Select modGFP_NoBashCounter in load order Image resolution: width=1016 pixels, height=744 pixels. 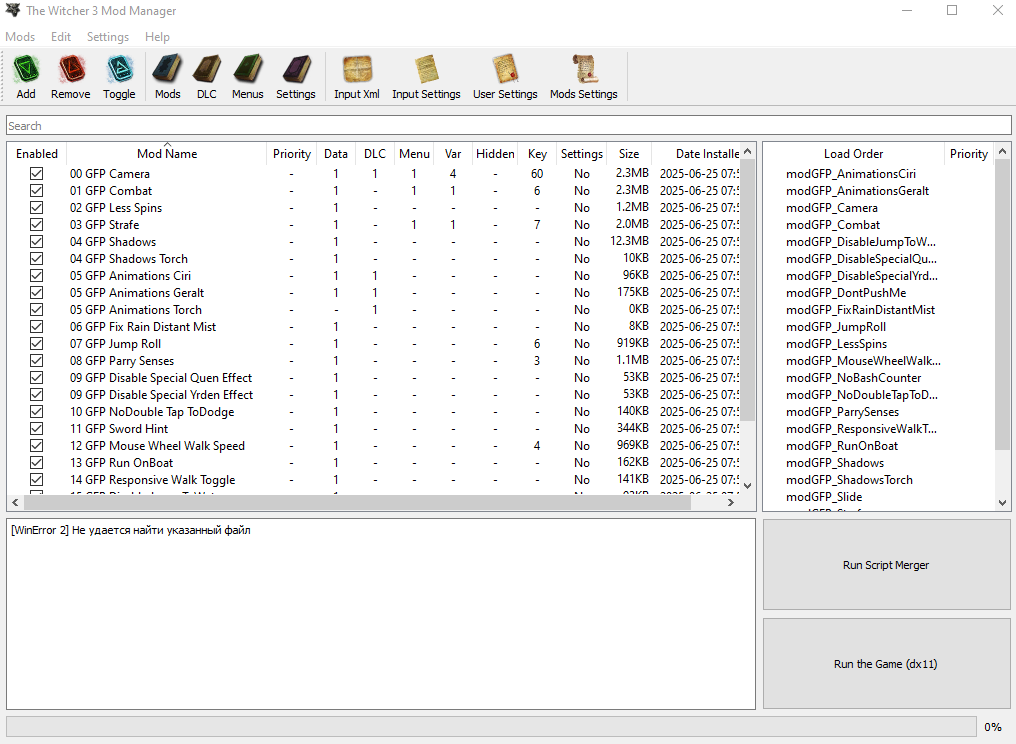coord(853,377)
